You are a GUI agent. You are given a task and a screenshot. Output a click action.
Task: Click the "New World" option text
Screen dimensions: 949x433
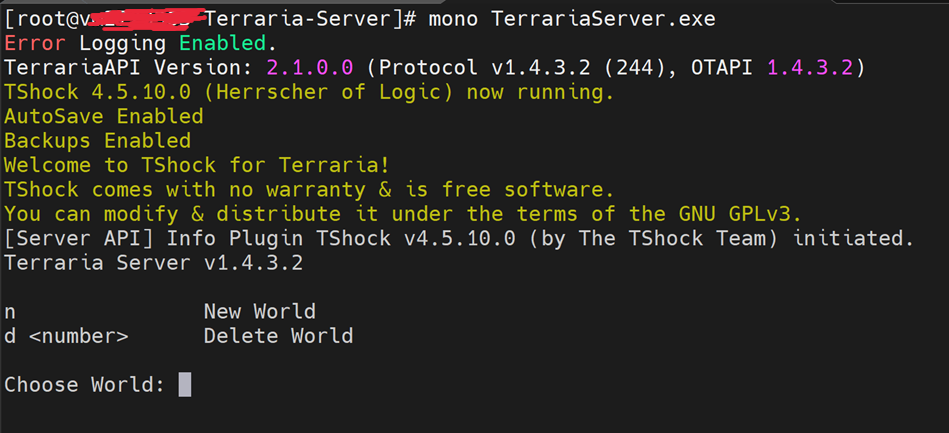(x=259, y=311)
